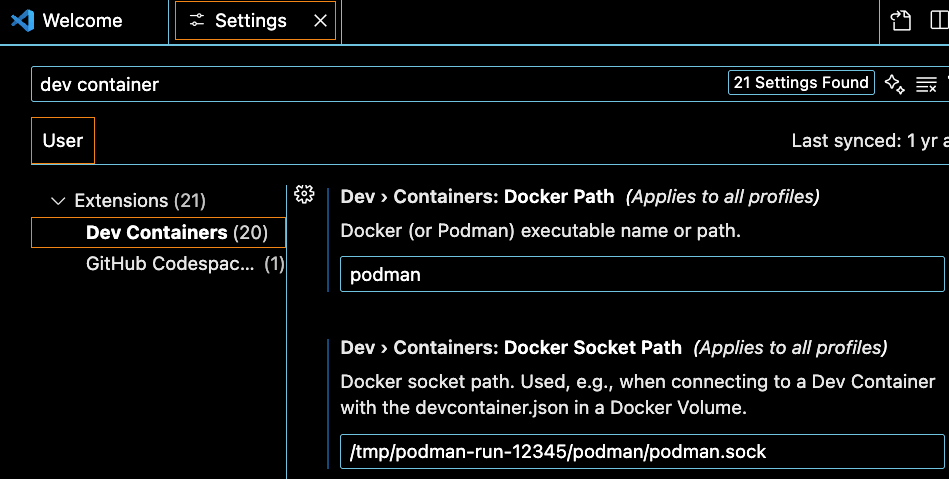Click the Settings tab label

click(x=251, y=21)
